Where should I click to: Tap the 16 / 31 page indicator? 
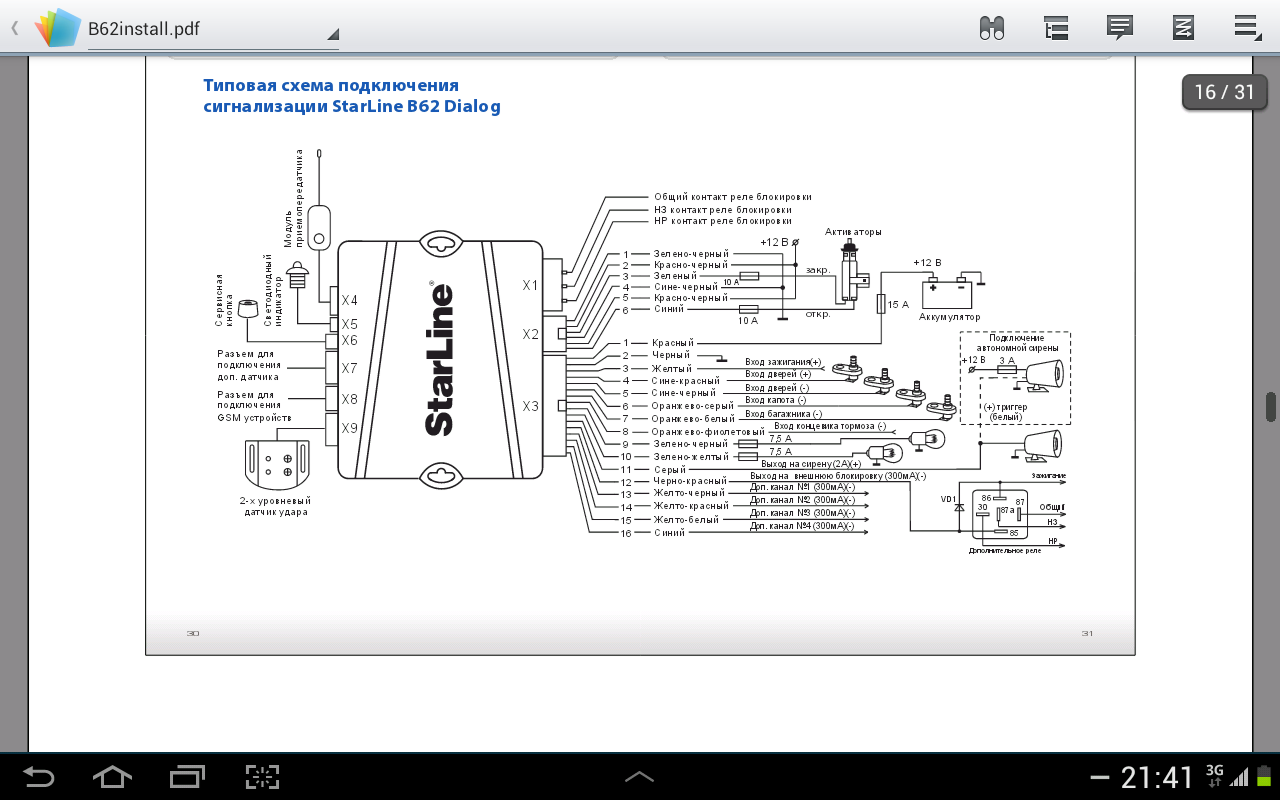[x=1224, y=92]
